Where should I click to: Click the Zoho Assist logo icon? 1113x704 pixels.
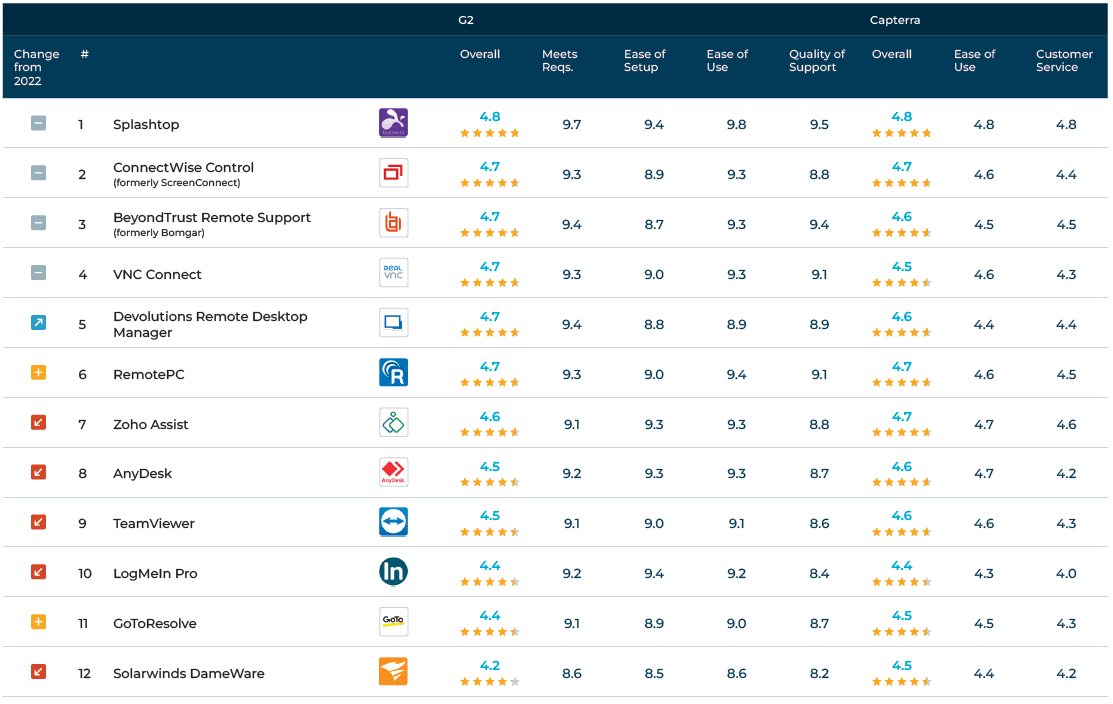click(393, 423)
